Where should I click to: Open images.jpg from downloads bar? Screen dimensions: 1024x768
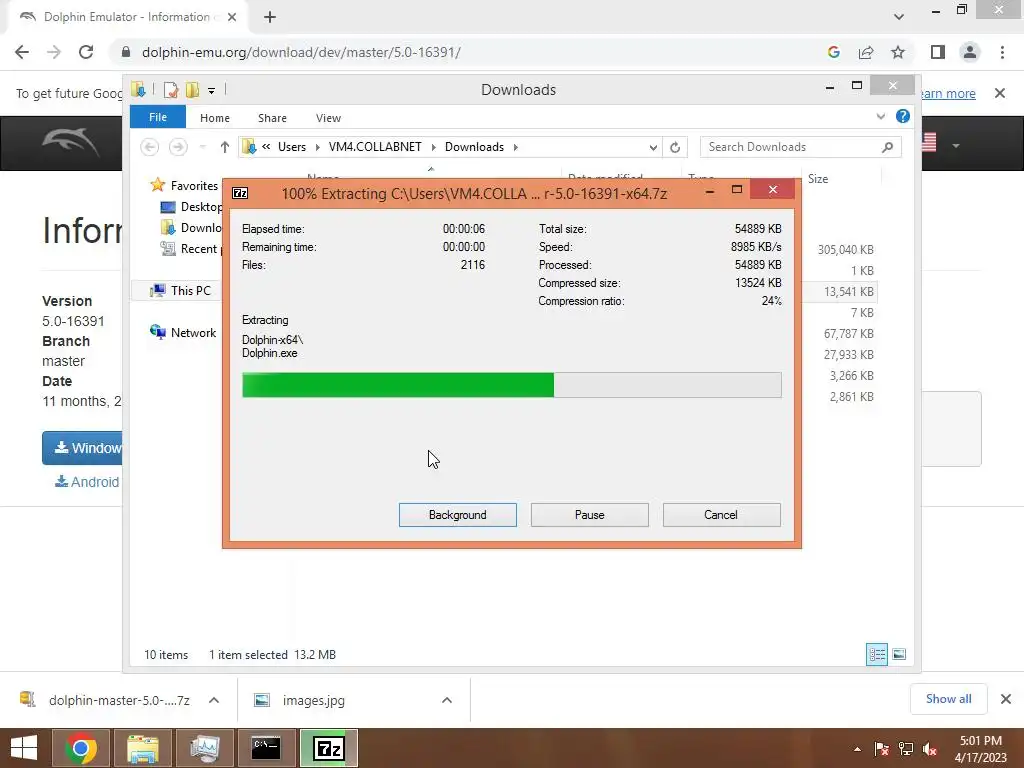(x=313, y=700)
